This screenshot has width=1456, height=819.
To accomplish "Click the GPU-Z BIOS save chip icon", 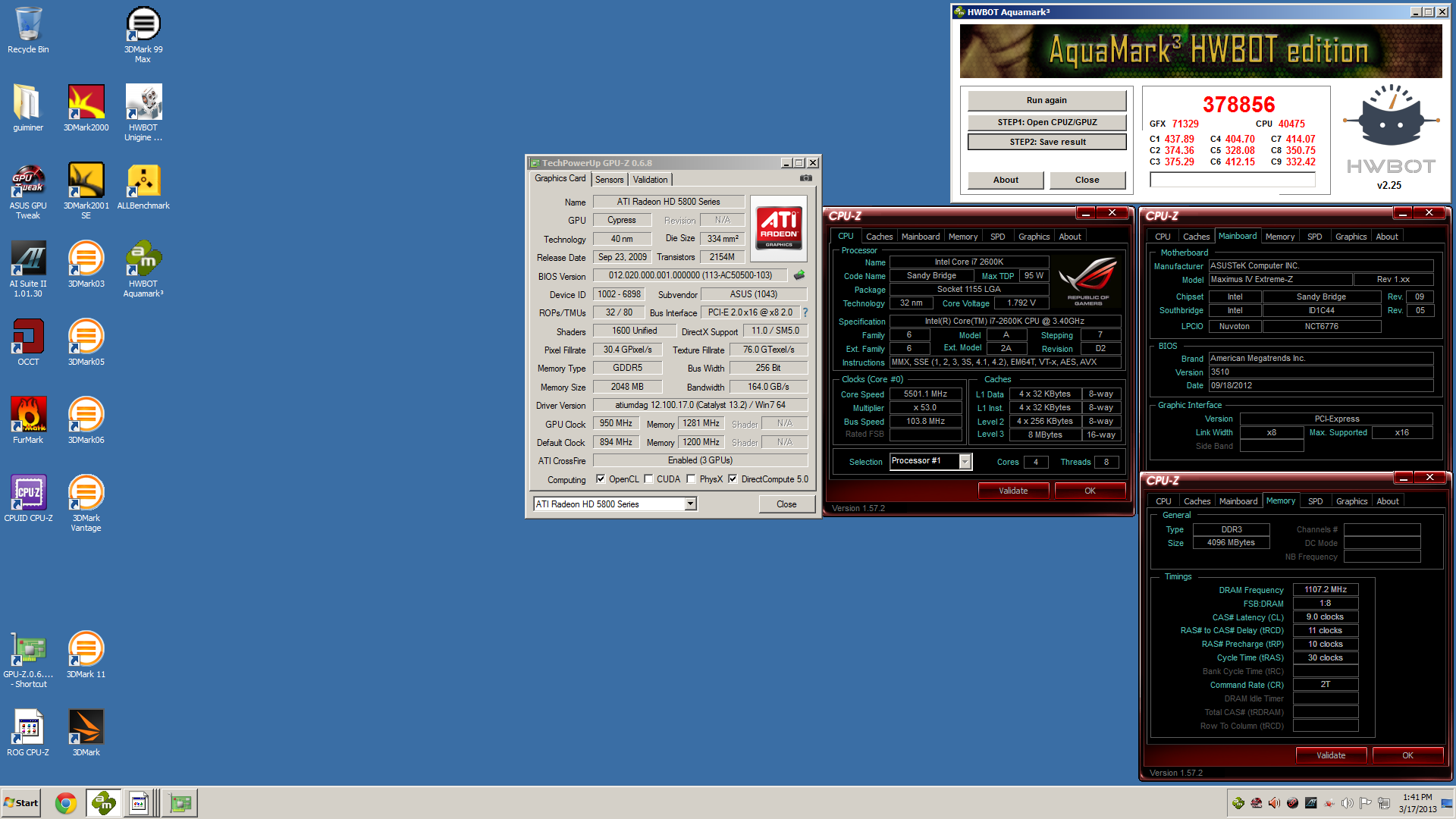I will coord(799,275).
